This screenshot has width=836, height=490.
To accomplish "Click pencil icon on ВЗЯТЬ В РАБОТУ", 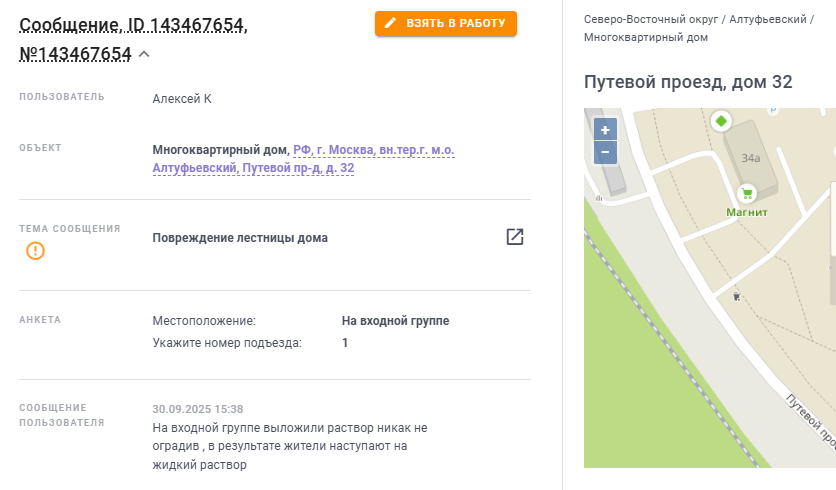I will point(391,23).
